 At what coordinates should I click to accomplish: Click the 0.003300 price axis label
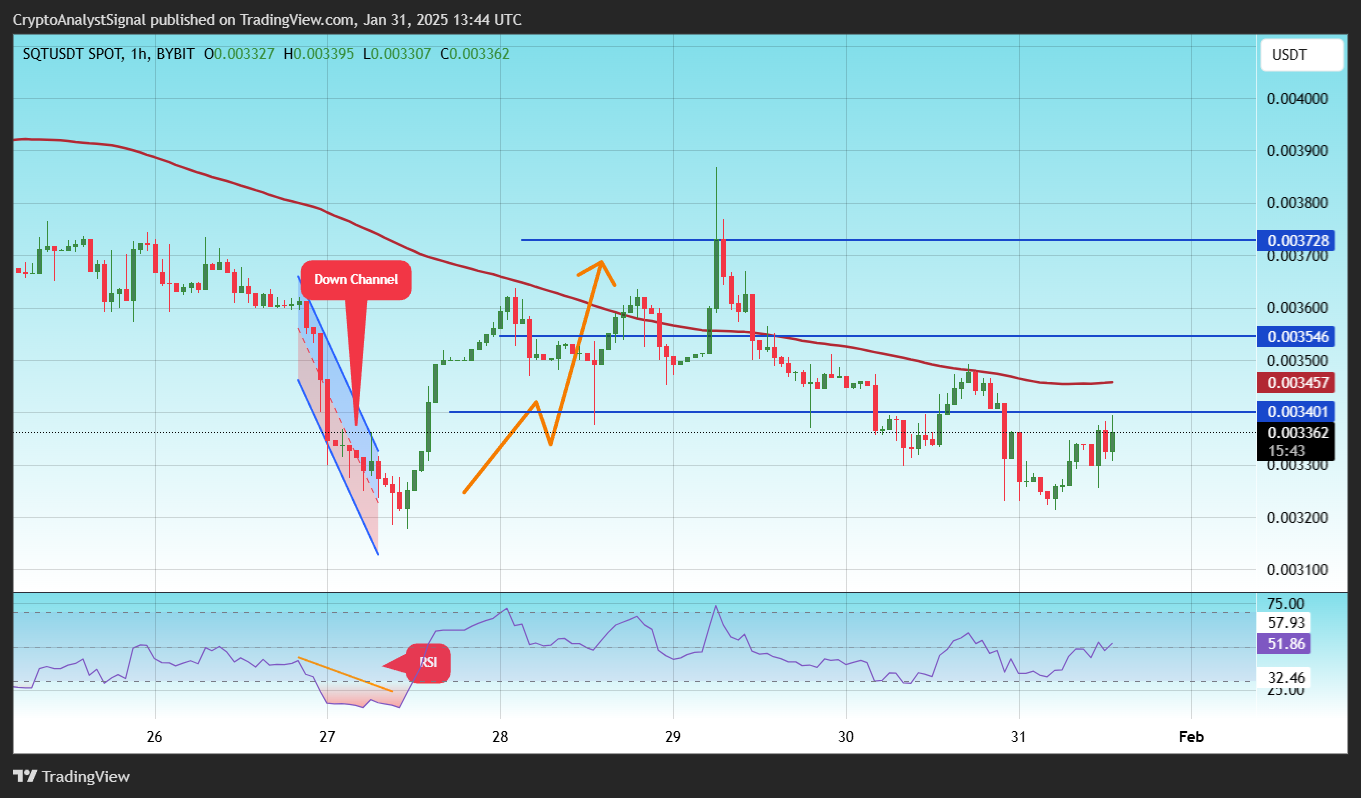click(x=1298, y=465)
